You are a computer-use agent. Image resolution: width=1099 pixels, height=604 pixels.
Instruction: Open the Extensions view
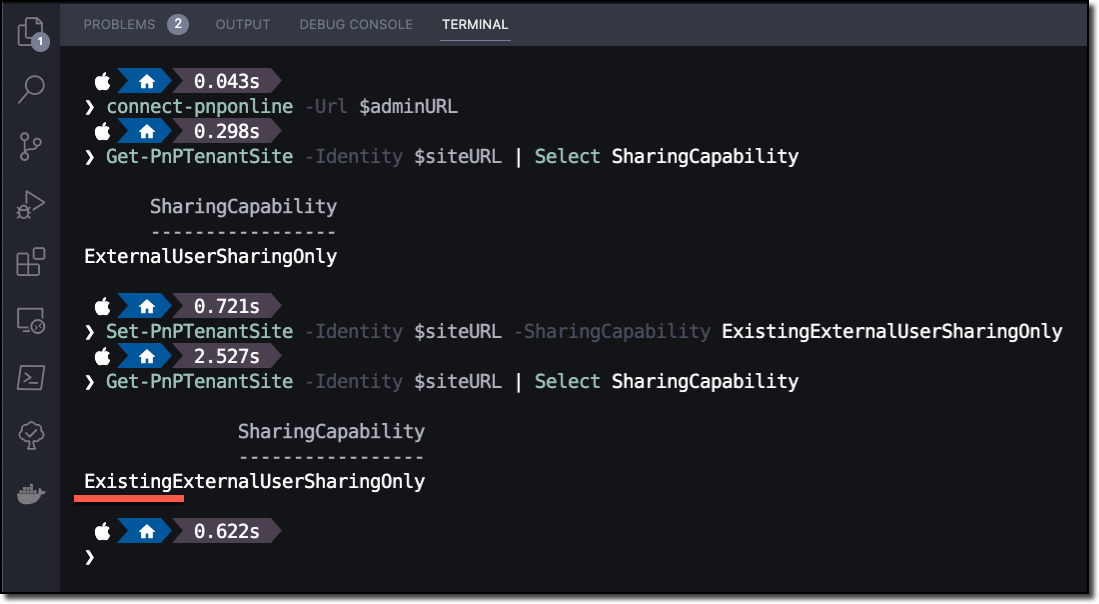click(30, 262)
